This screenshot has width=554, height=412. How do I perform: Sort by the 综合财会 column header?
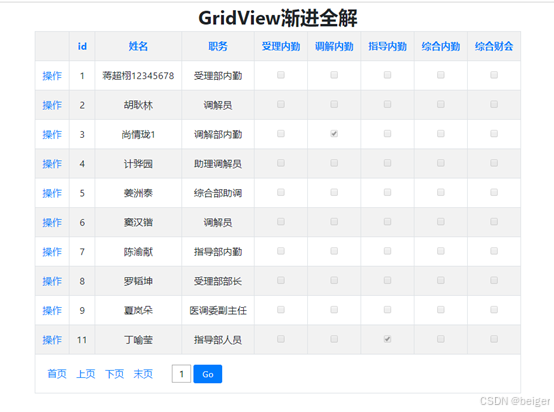point(494,46)
